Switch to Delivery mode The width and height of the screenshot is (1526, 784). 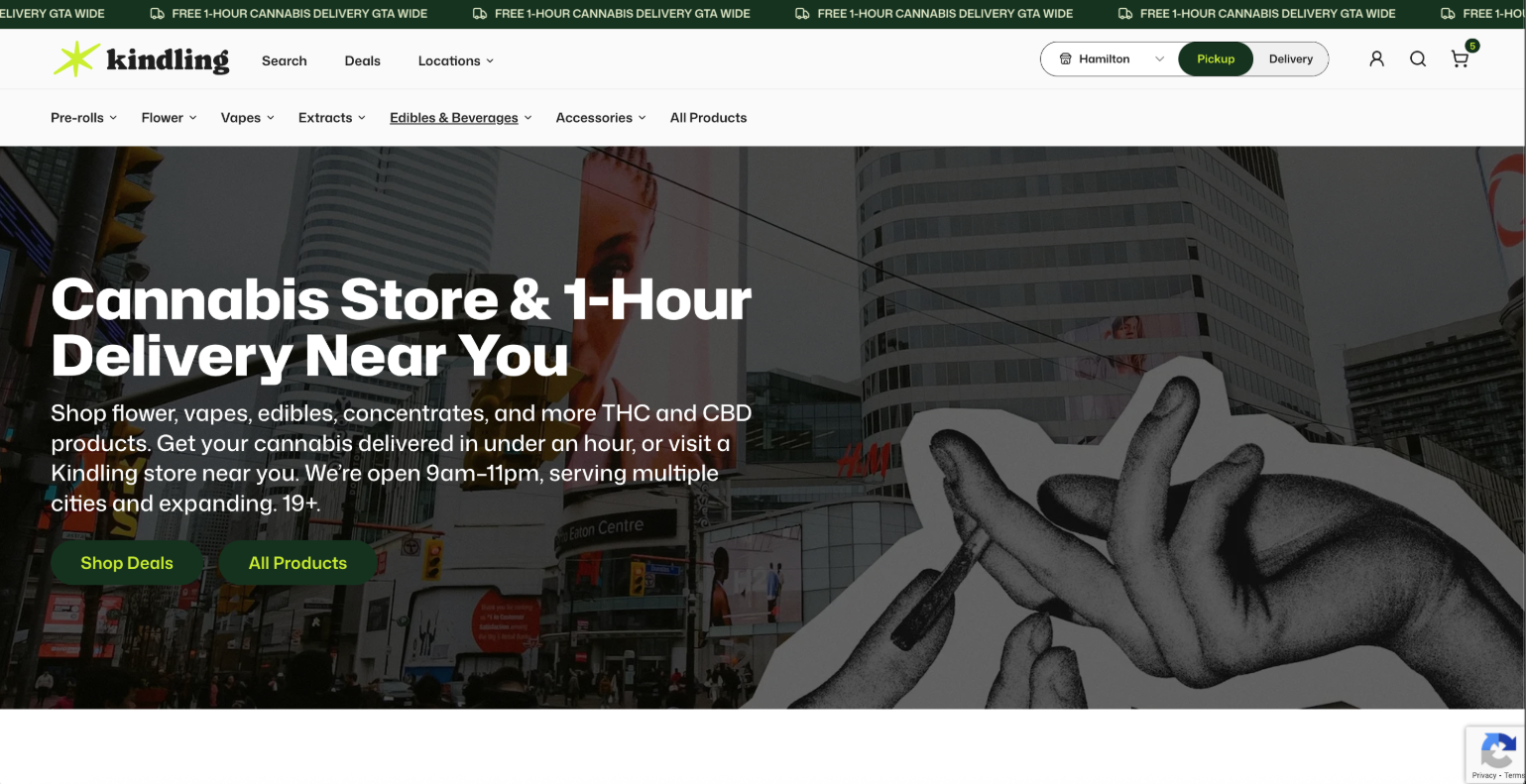(x=1289, y=58)
